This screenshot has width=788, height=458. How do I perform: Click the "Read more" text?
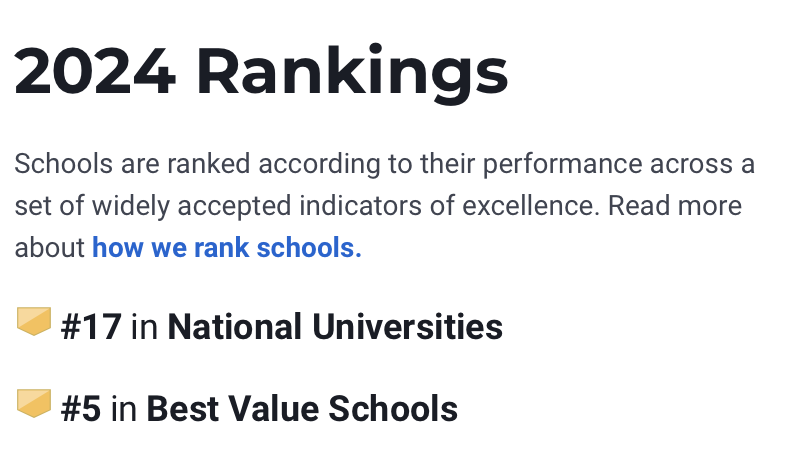(x=674, y=206)
